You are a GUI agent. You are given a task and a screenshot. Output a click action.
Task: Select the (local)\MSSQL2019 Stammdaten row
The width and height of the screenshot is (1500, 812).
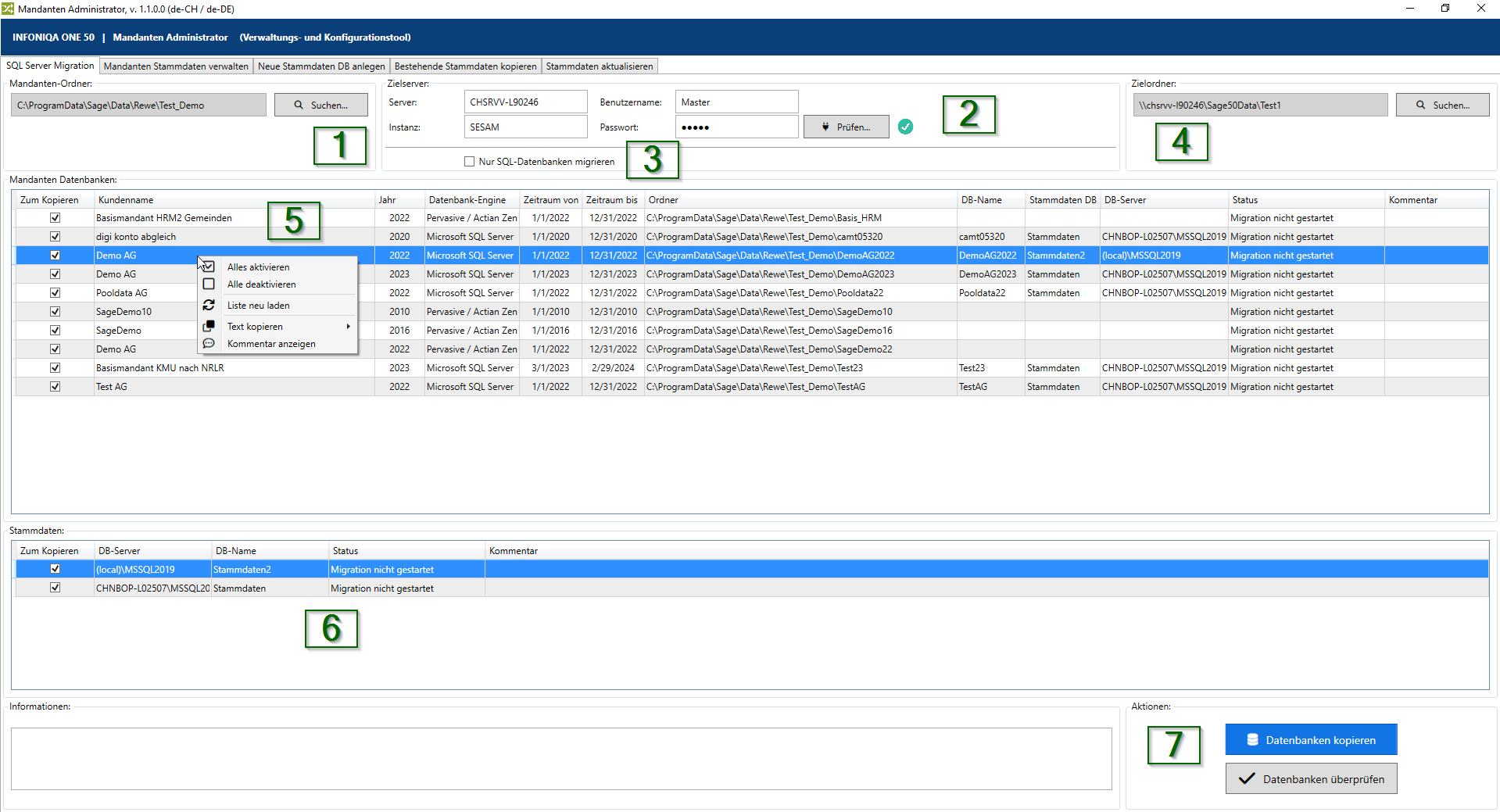click(x=751, y=570)
